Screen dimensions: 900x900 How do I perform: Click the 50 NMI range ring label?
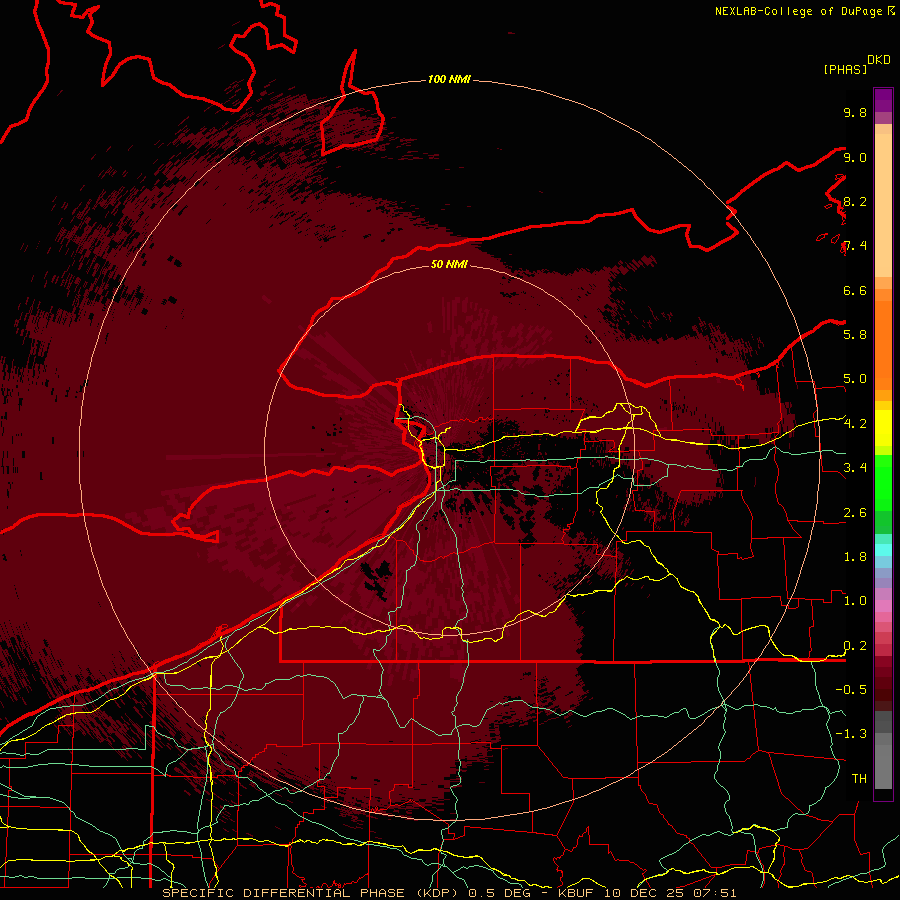(x=449, y=264)
